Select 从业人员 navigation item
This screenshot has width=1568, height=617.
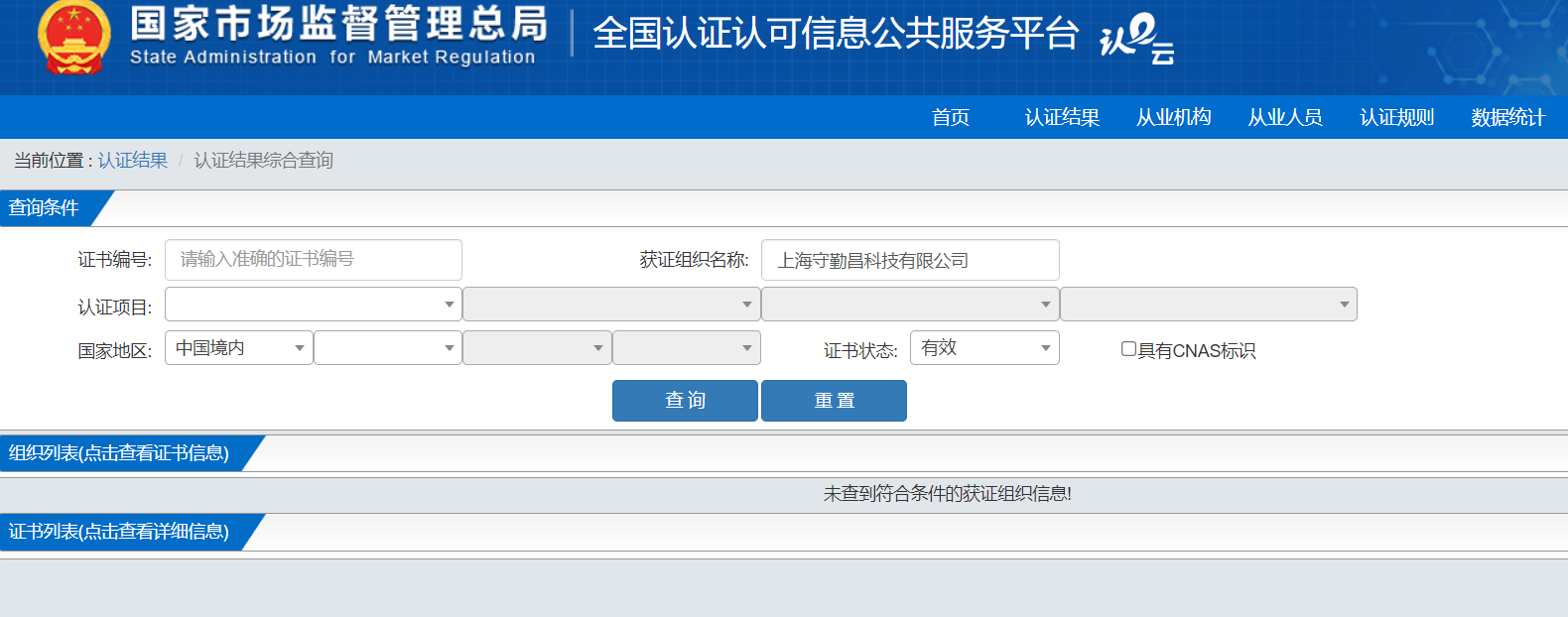point(1285,117)
